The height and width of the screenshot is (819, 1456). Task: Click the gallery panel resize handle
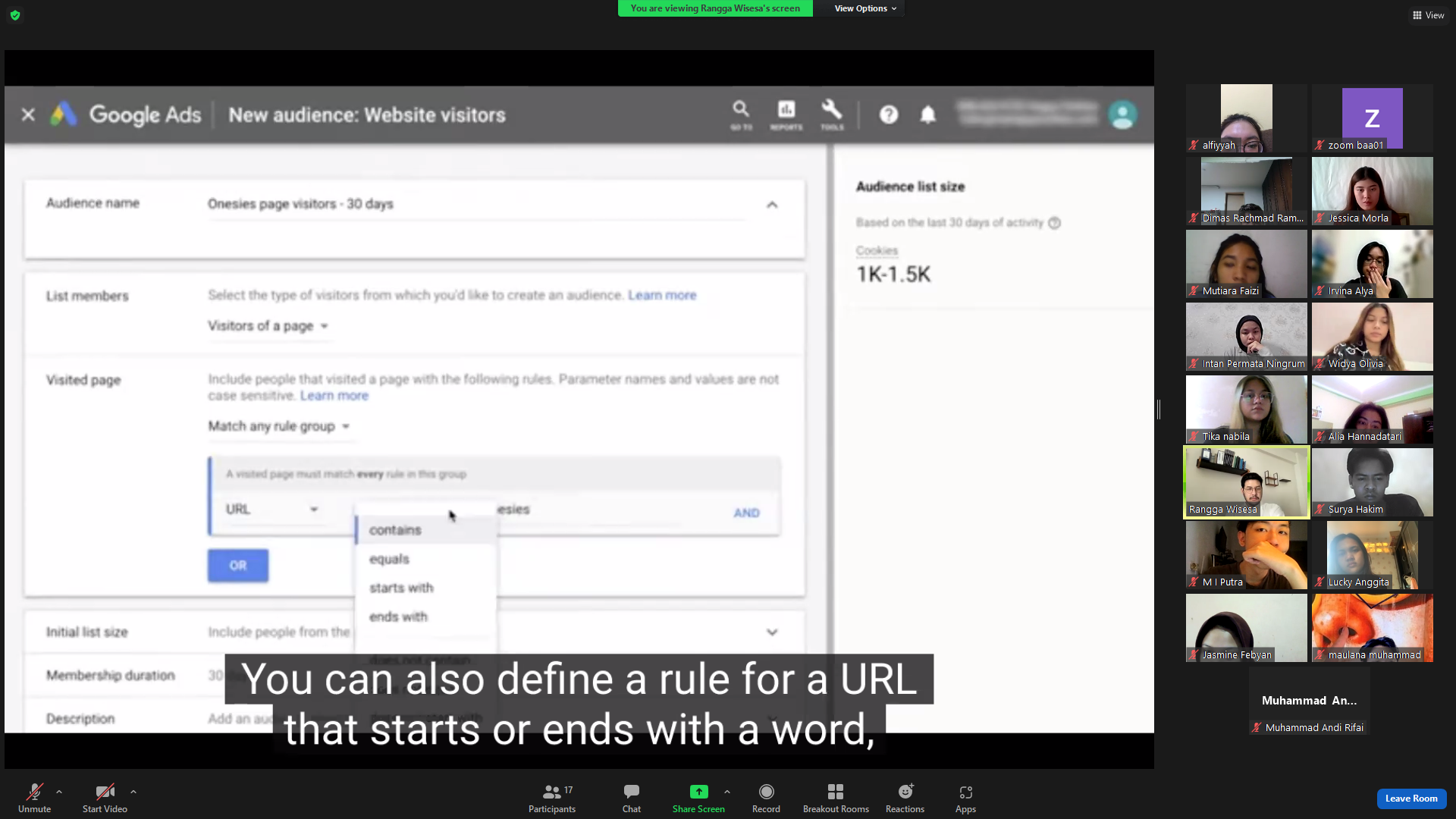coord(1159,409)
